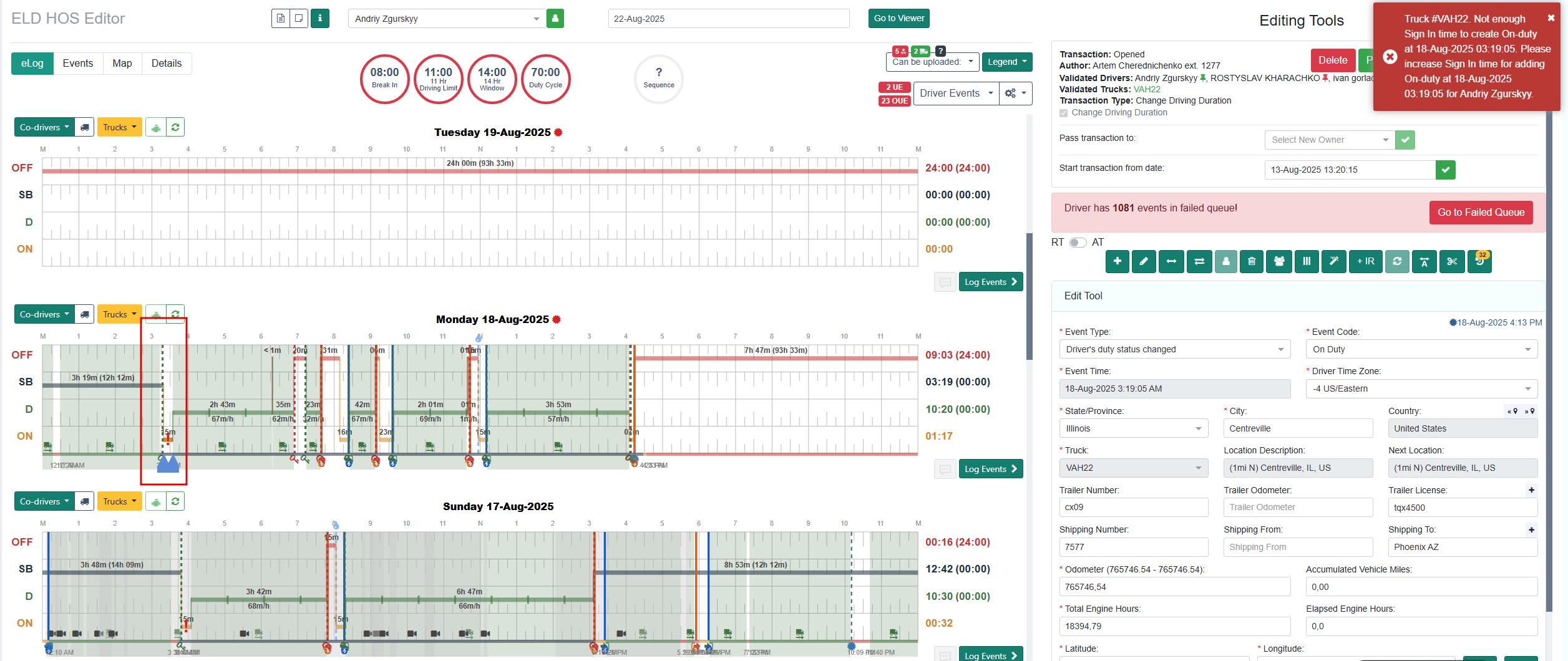Viewport: 1568px width, 661px height.
Task: Click the three vertical bars tool
Action: [1307, 261]
